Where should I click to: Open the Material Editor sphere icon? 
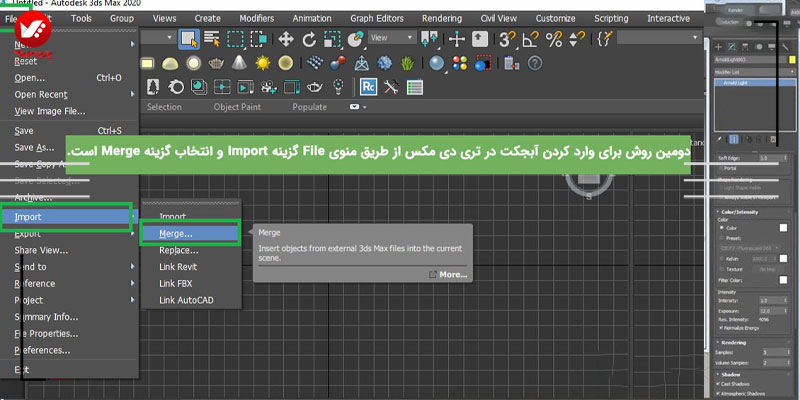click(436, 63)
